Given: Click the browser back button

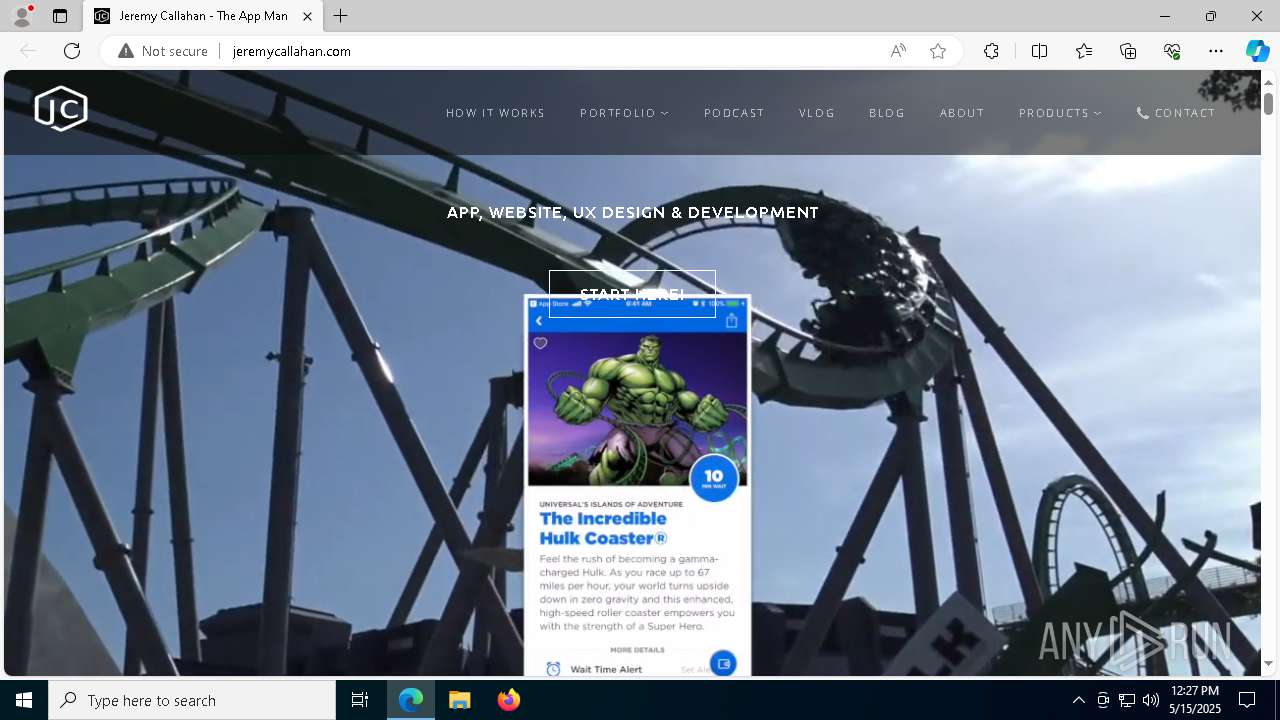Looking at the screenshot, I should click(28, 51).
